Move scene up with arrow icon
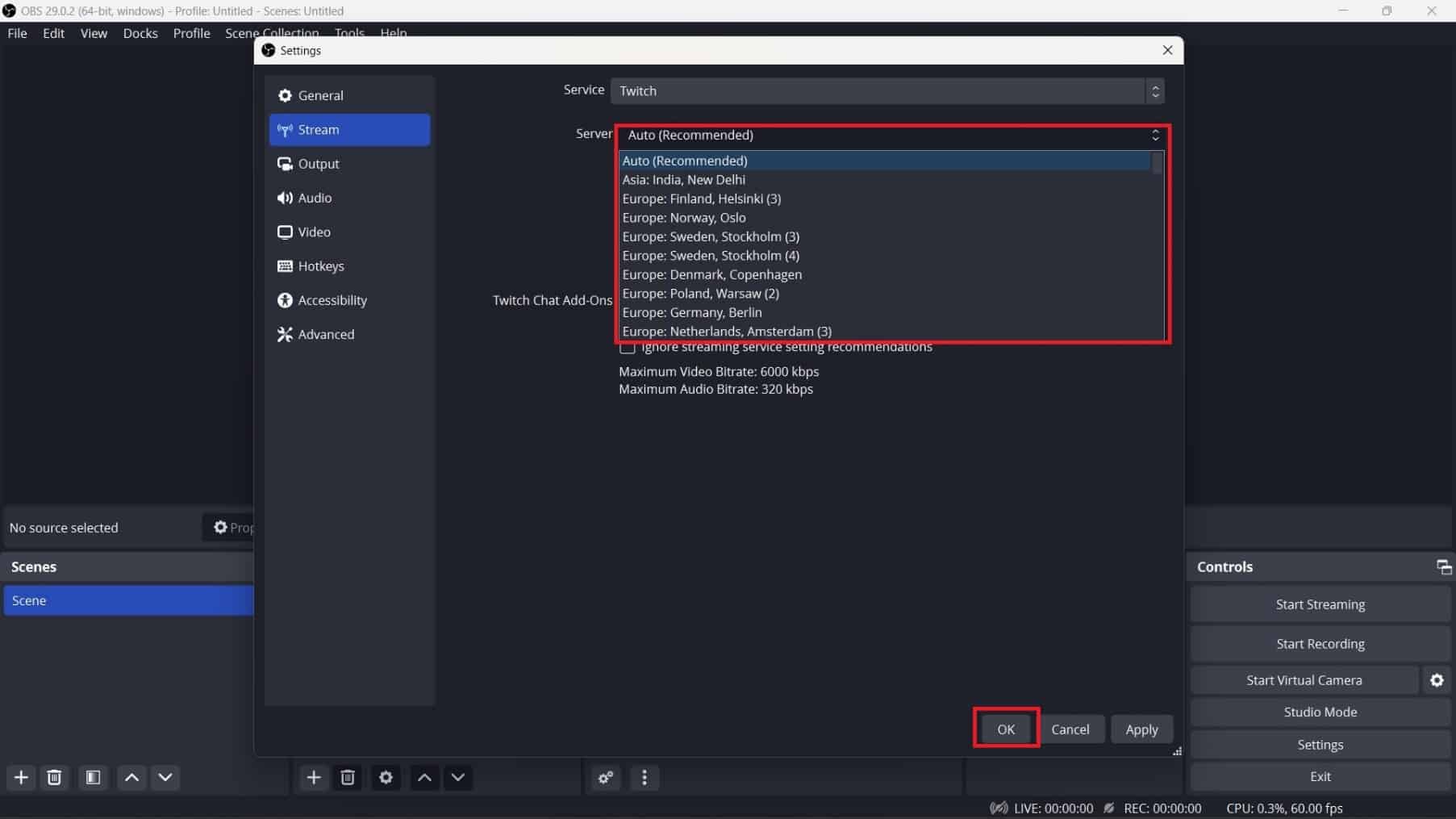This screenshot has width=1456, height=819. click(131, 778)
